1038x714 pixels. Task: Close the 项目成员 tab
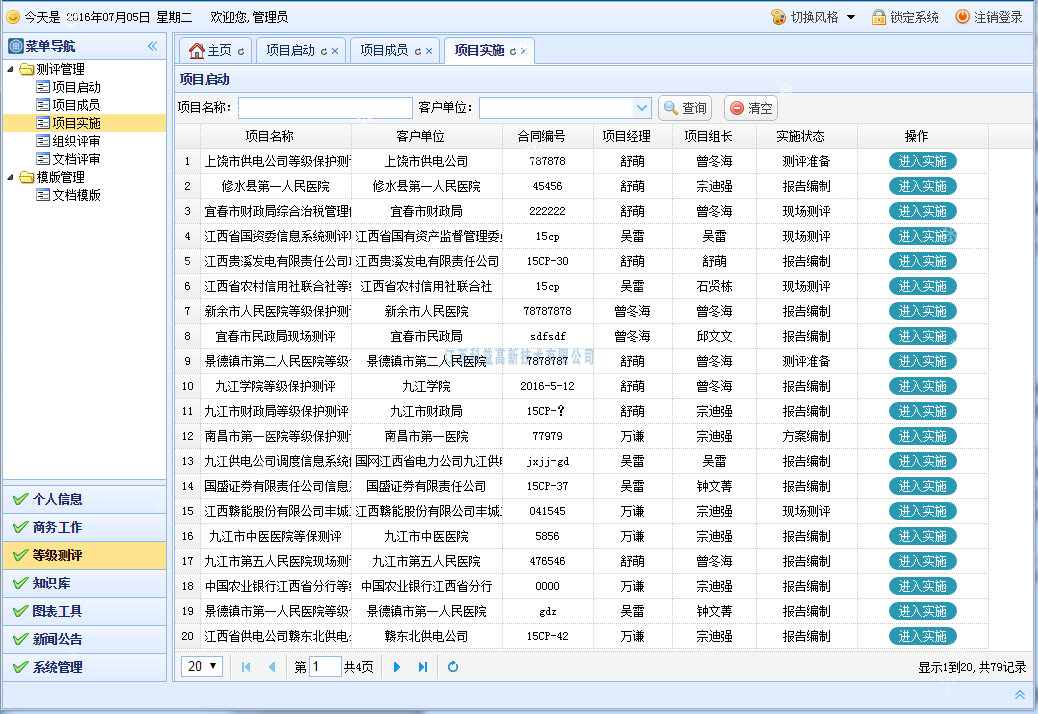click(429, 51)
